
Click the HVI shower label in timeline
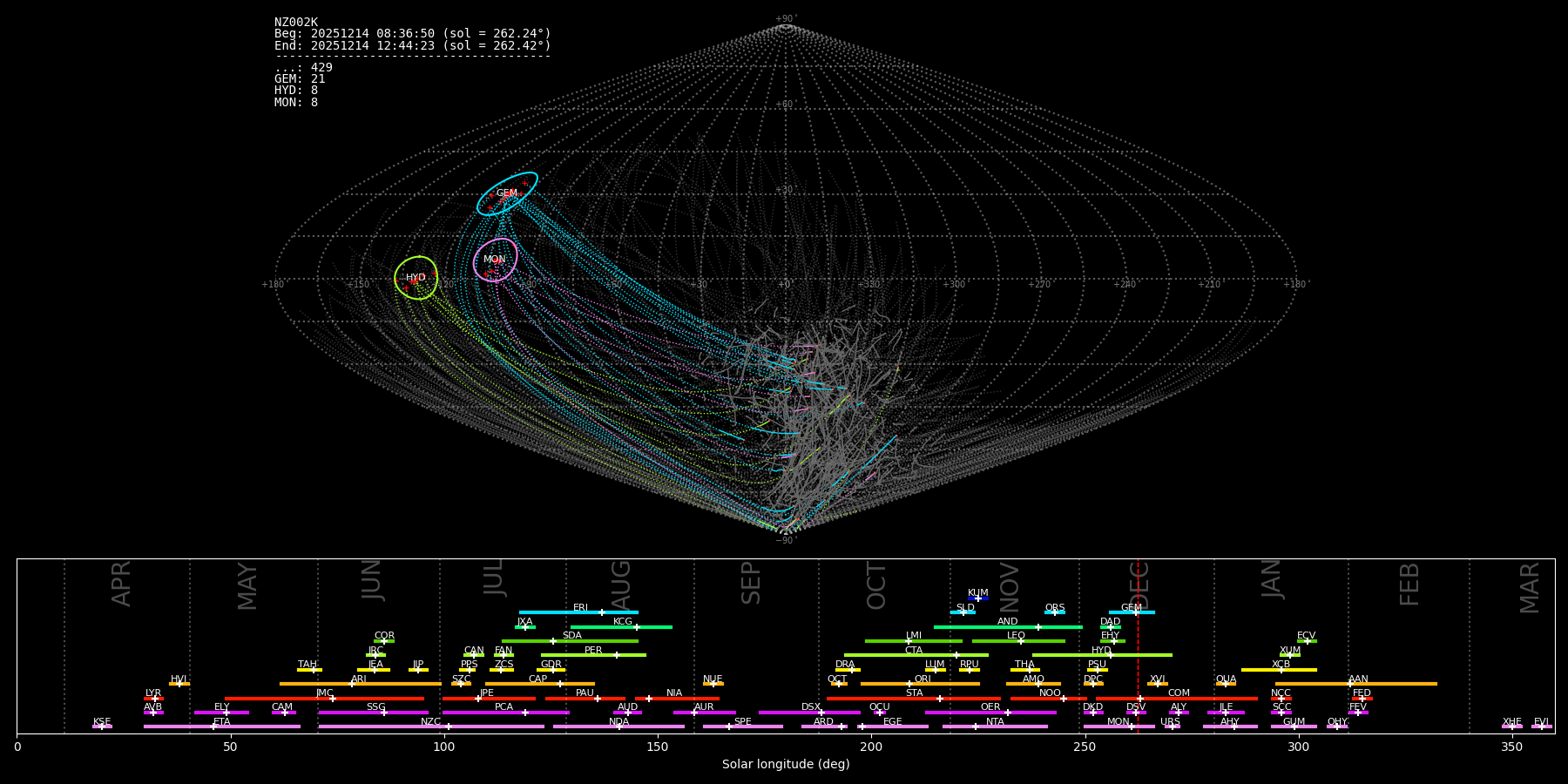(x=179, y=679)
